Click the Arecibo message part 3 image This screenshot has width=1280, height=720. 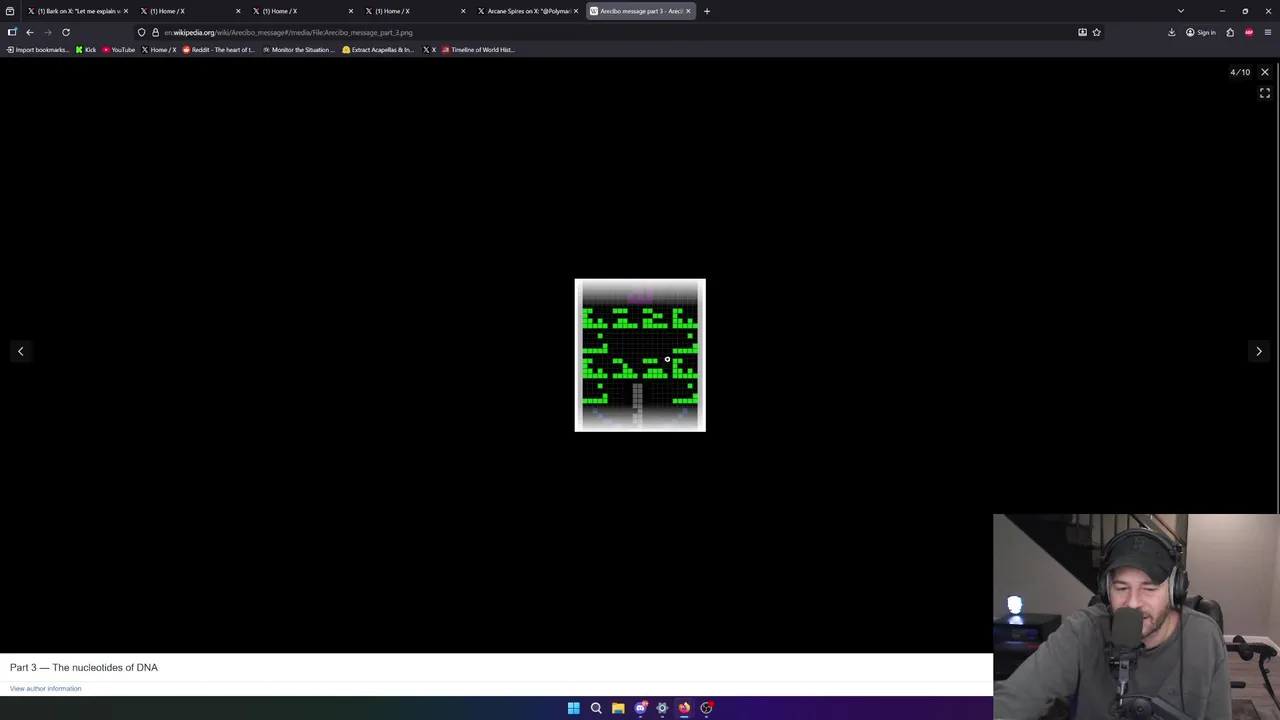point(640,355)
